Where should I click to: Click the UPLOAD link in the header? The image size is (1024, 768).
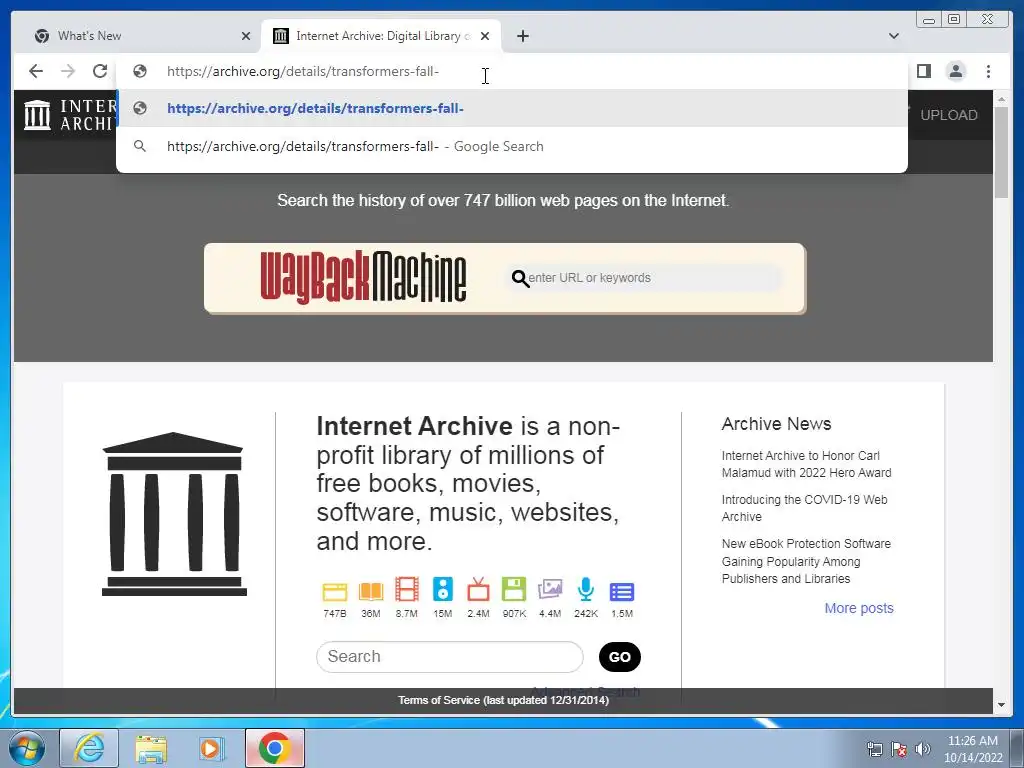[948, 115]
